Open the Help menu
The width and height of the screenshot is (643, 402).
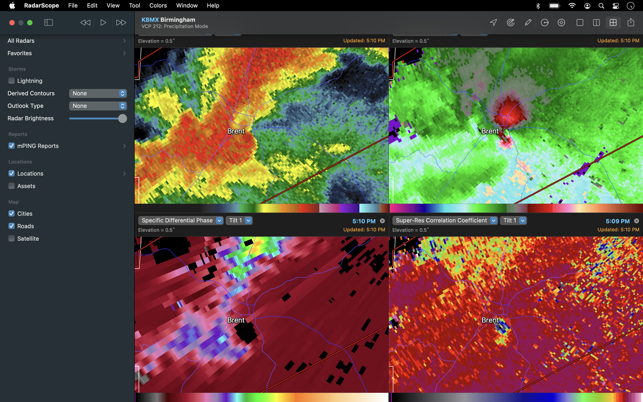[x=213, y=6]
